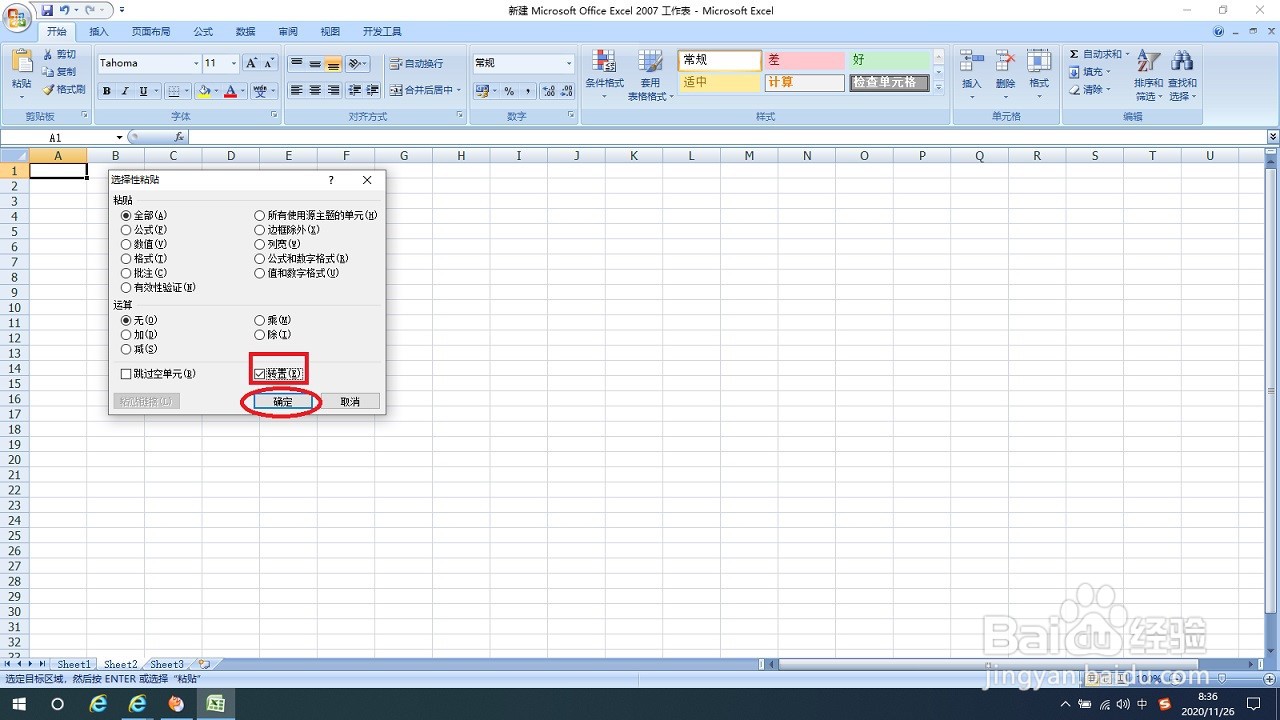This screenshot has height=720, width=1280.
Task: Click the Cut (剪切) scissors icon
Action: point(47,54)
